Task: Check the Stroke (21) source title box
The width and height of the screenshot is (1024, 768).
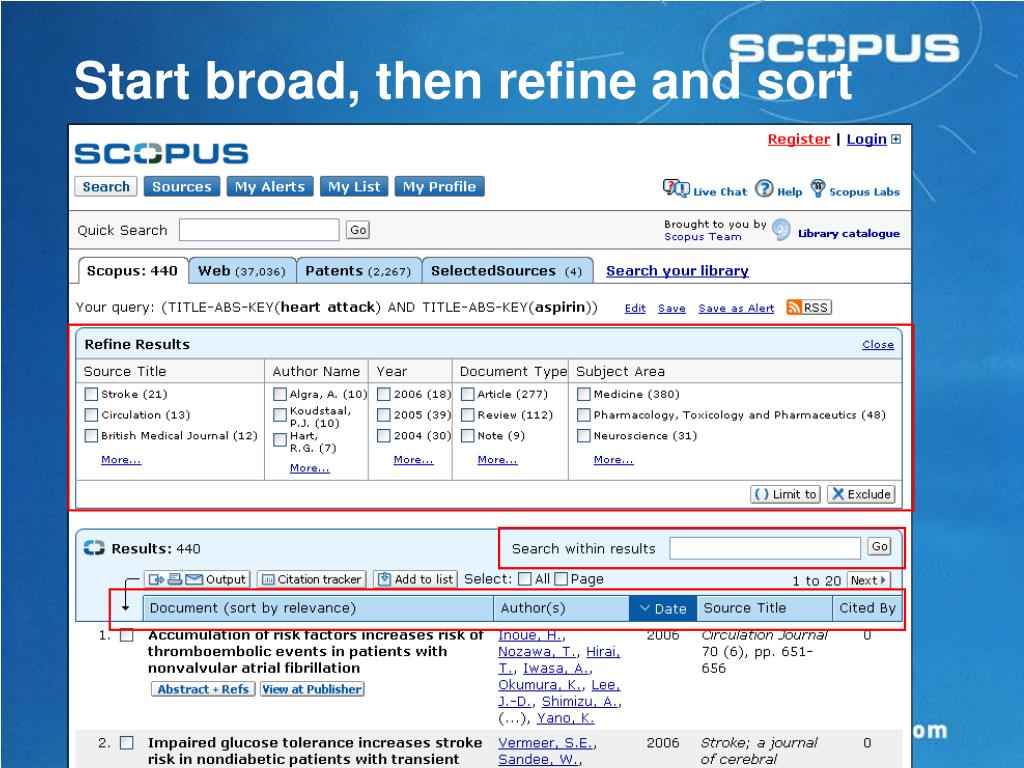Action: click(91, 394)
